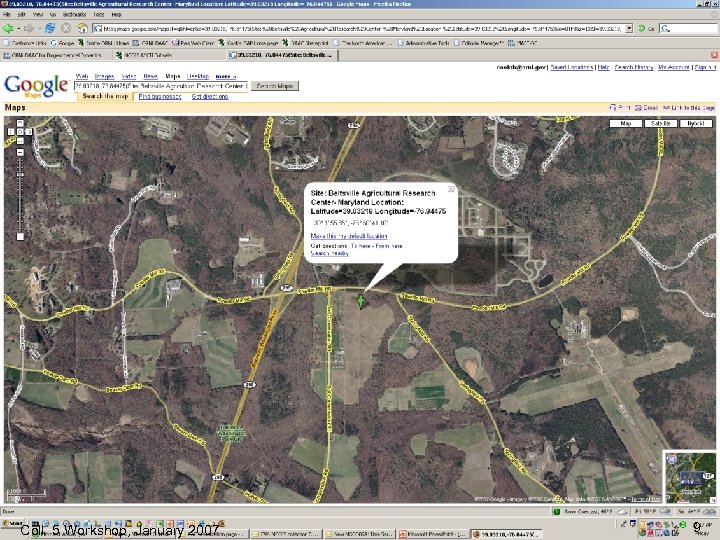
Task: Click the vertical zoom level track
Action: [20, 194]
